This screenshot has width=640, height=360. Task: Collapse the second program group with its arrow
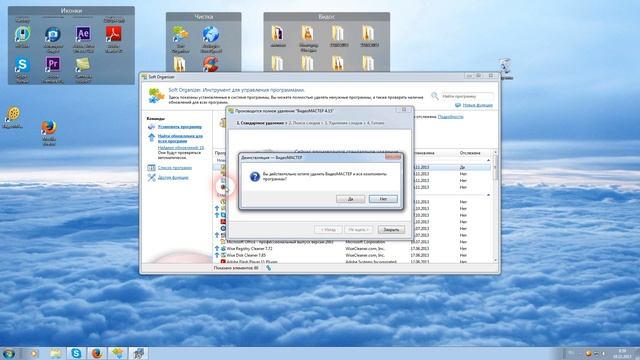coord(489,195)
